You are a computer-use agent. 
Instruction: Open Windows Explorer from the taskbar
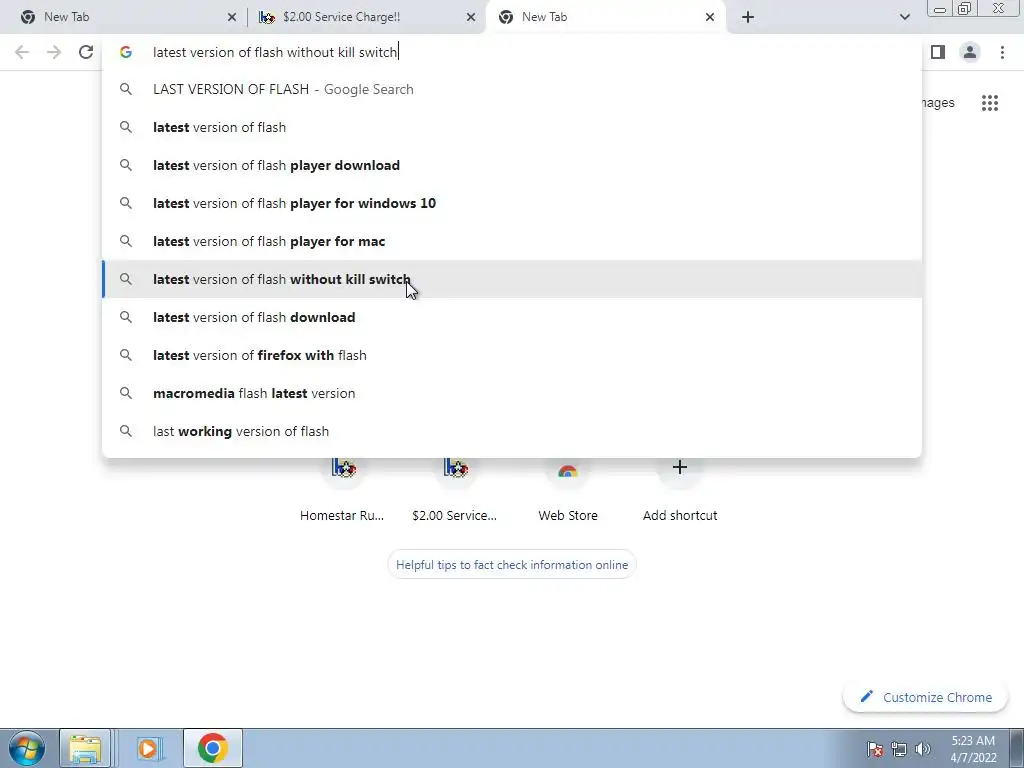pyautogui.click(x=86, y=748)
